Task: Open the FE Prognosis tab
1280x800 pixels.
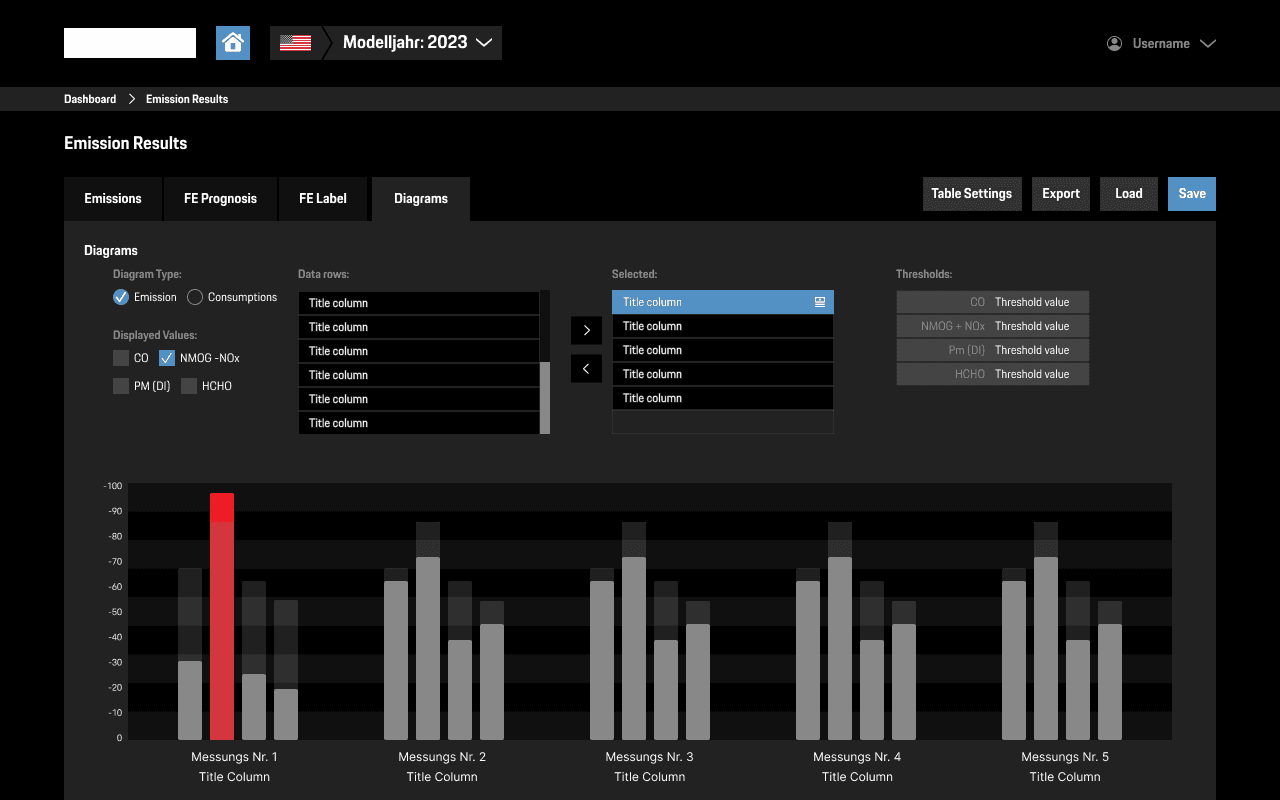Action: pyautogui.click(x=220, y=199)
